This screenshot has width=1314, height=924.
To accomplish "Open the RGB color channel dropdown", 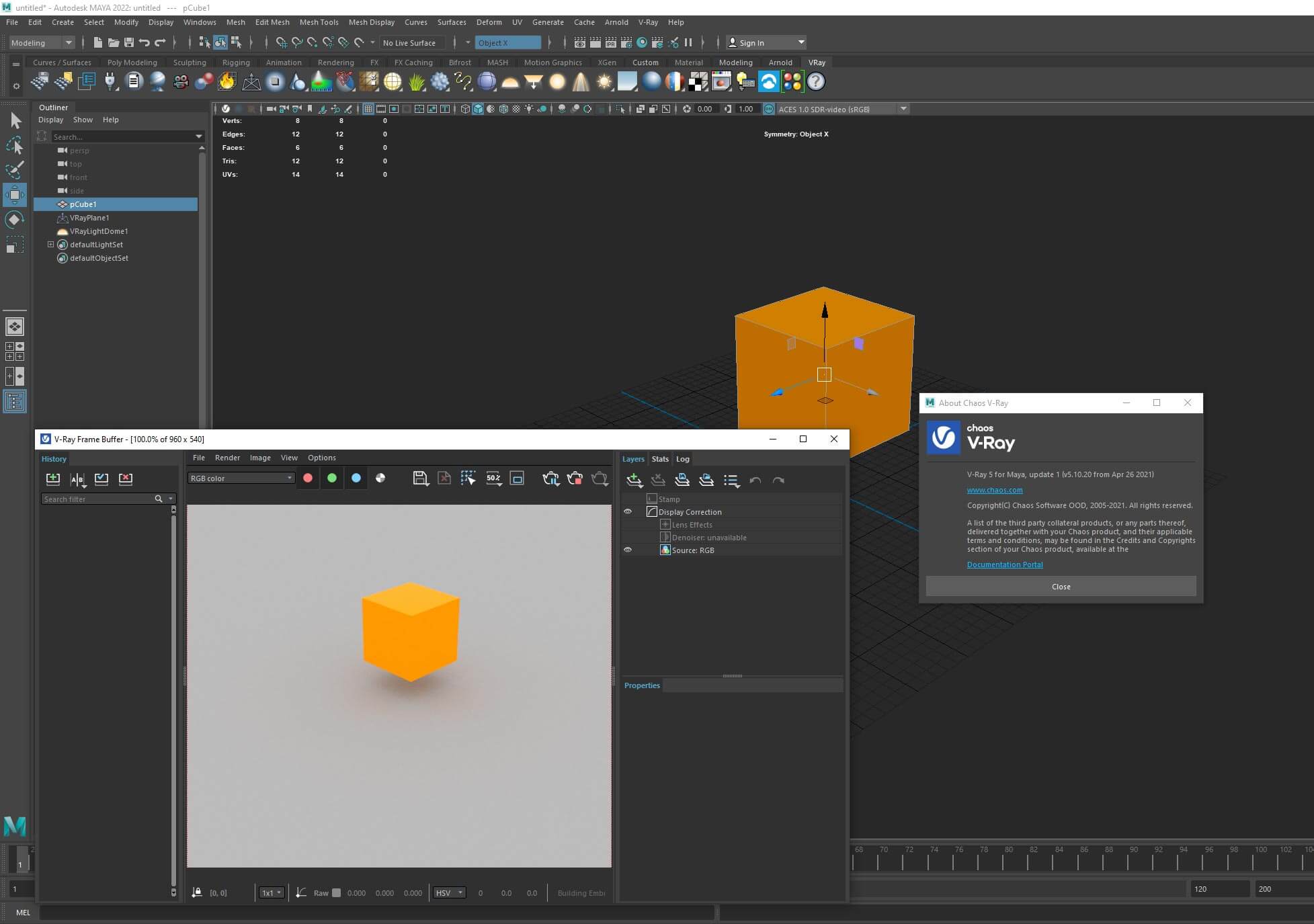I will [x=241, y=478].
